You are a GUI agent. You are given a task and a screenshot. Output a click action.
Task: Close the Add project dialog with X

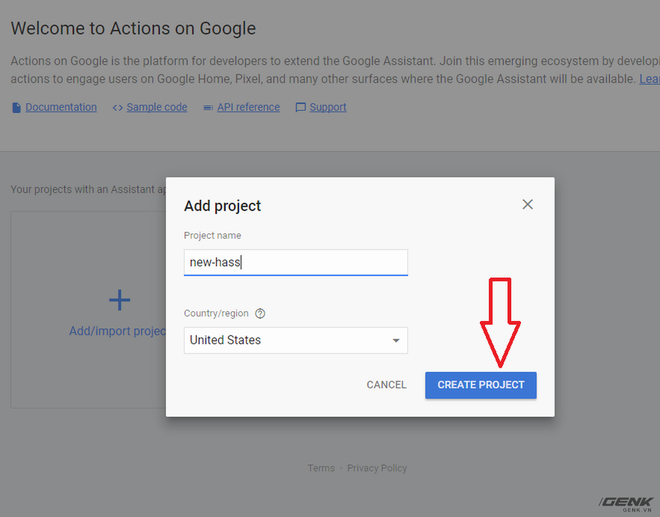point(527,205)
